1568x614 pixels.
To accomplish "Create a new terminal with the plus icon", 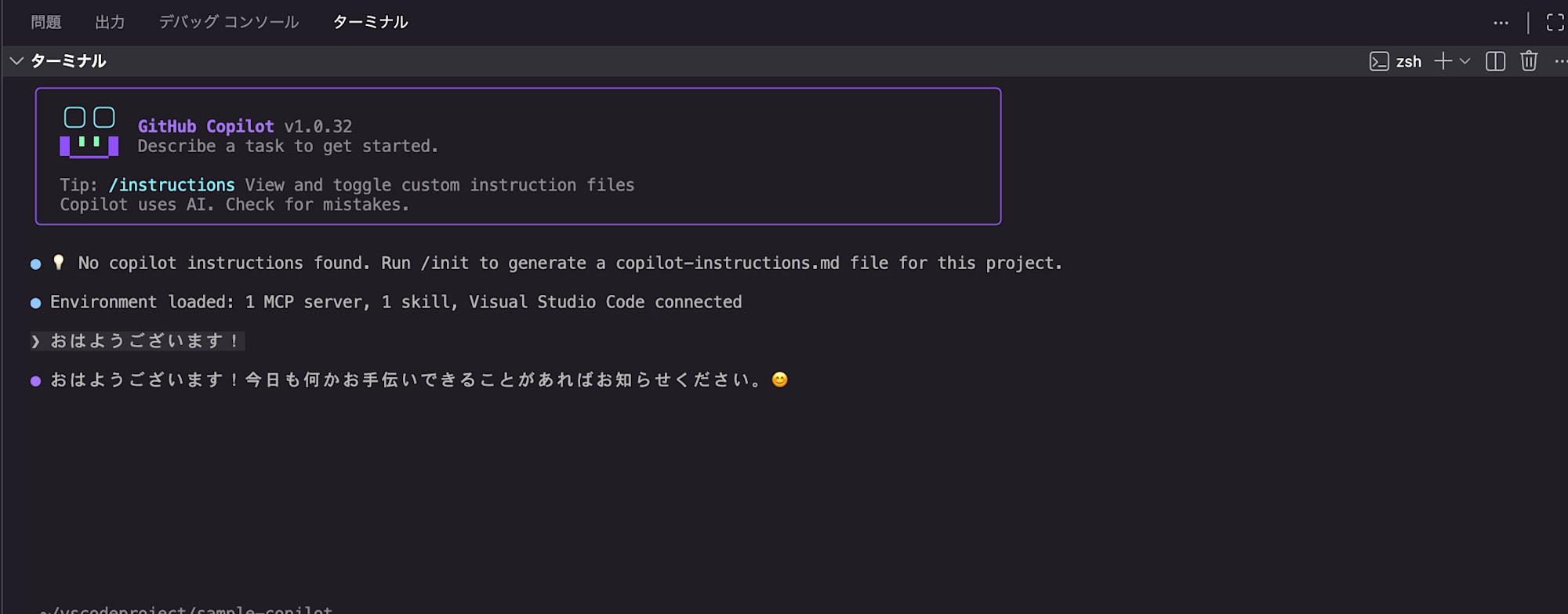I will coord(1443,61).
